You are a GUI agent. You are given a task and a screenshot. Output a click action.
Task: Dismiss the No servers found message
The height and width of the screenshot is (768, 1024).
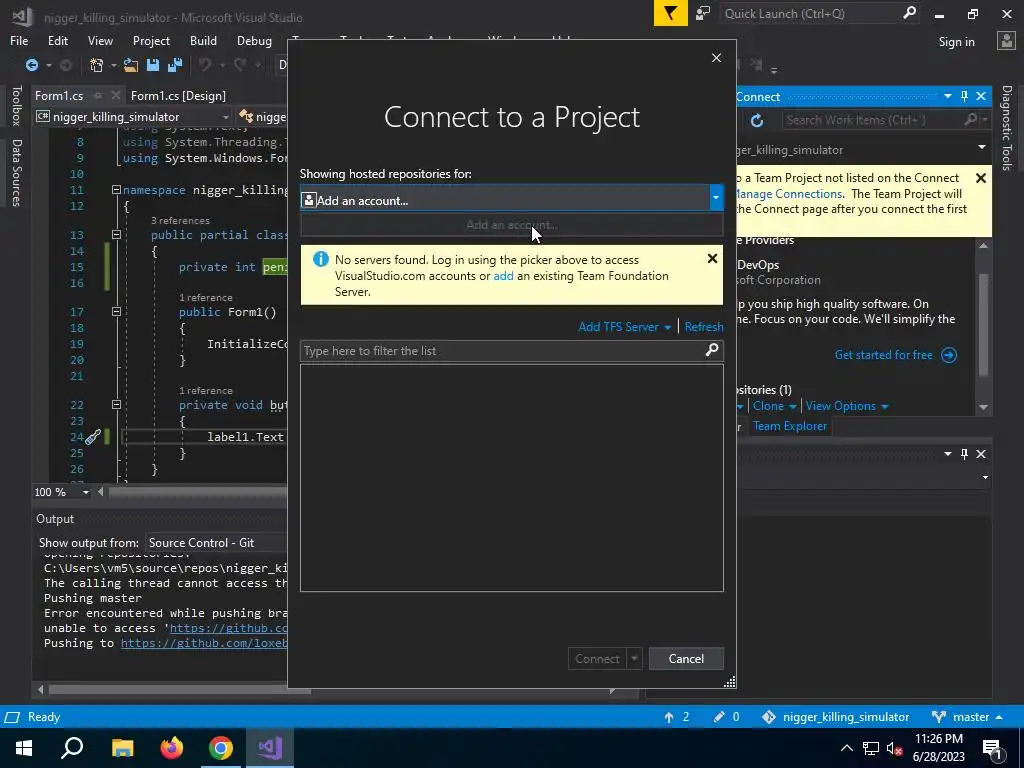pyautogui.click(x=712, y=259)
